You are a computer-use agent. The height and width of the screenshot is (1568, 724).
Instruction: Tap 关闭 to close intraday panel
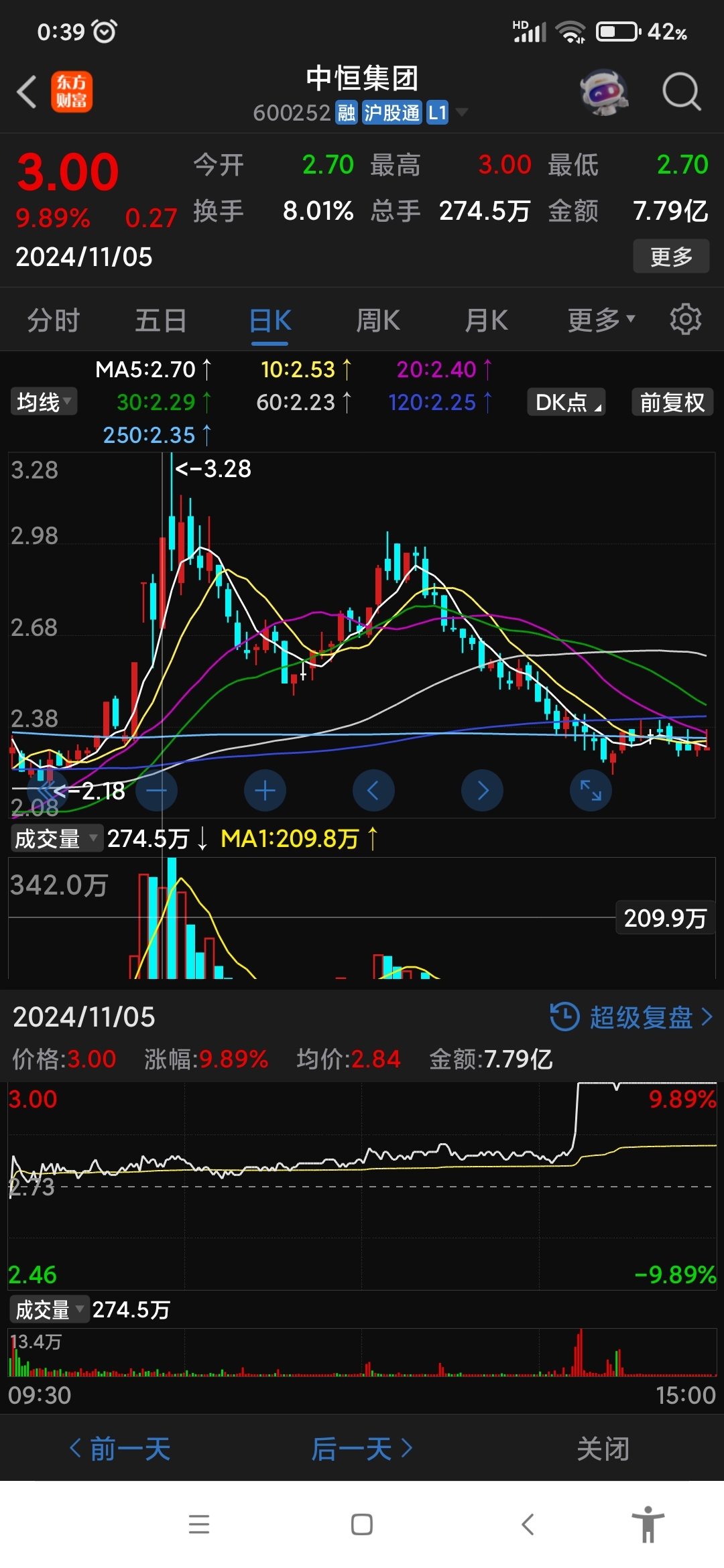point(603,1449)
